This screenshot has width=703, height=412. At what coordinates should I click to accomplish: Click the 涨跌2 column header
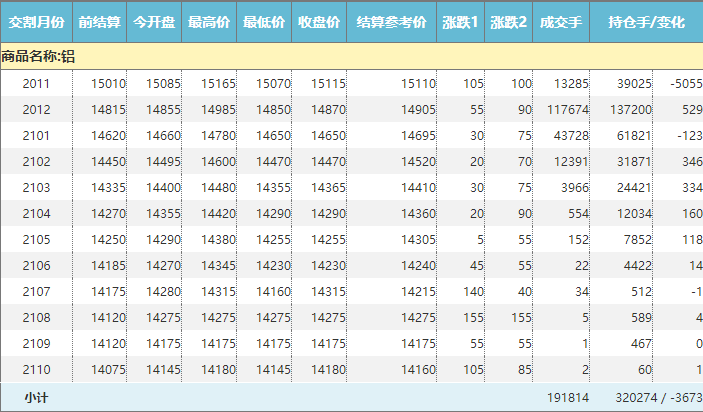pos(509,22)
